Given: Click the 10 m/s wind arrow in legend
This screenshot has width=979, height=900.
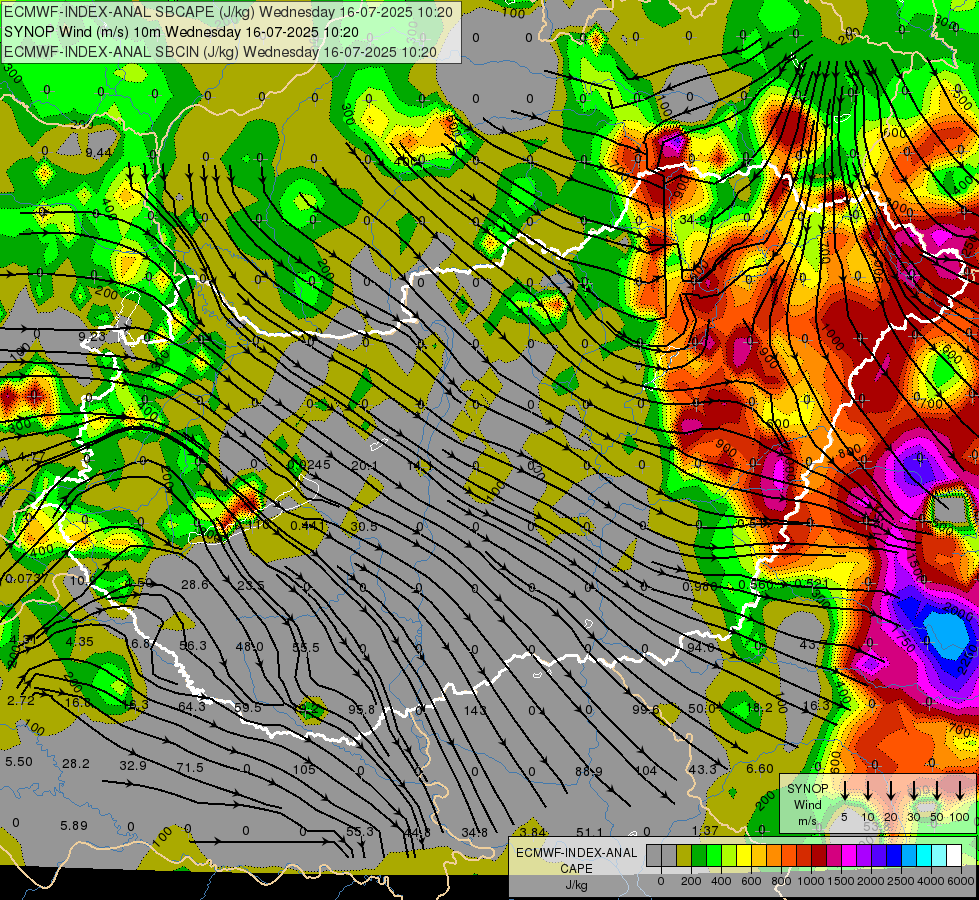Looking at the screenshot, I should click(x=868, y=790).
